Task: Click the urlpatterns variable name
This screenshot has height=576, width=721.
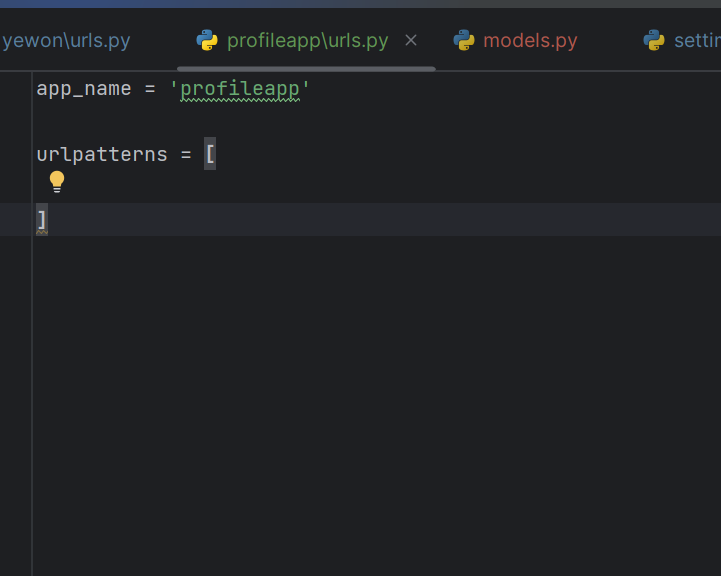Action: 102,154
